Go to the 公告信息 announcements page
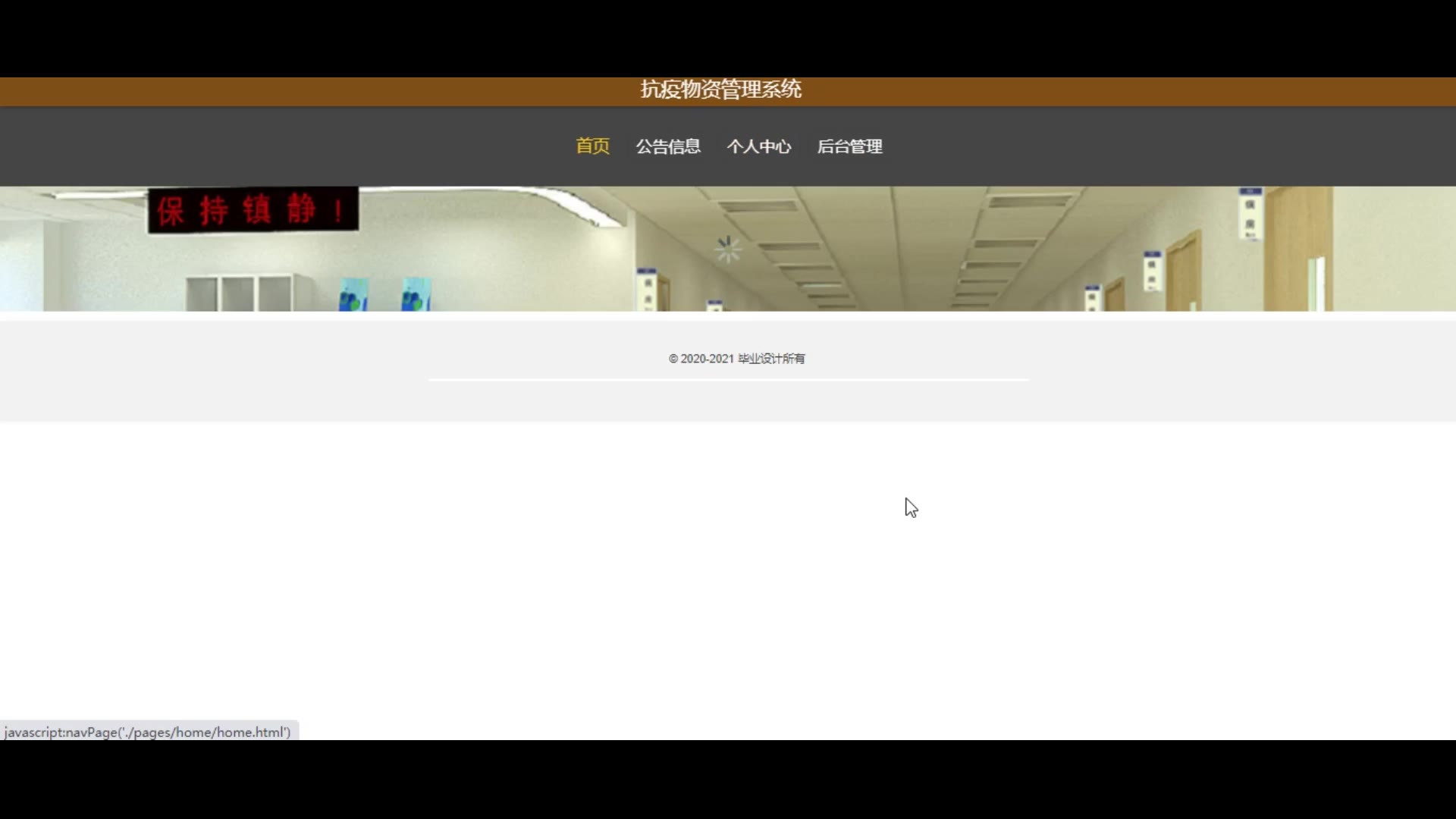This screenshot has height=819, width=1456. tap(668, 146)
